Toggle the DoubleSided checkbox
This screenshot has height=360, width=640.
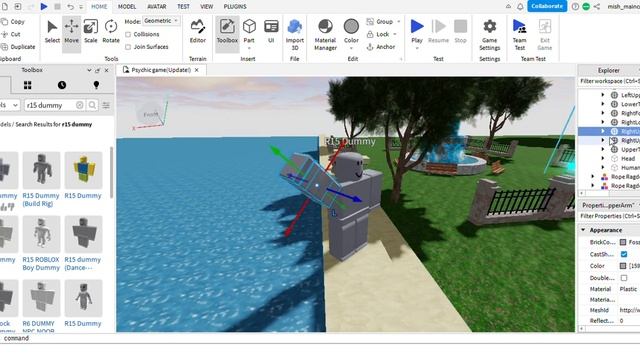pos(624,278)
